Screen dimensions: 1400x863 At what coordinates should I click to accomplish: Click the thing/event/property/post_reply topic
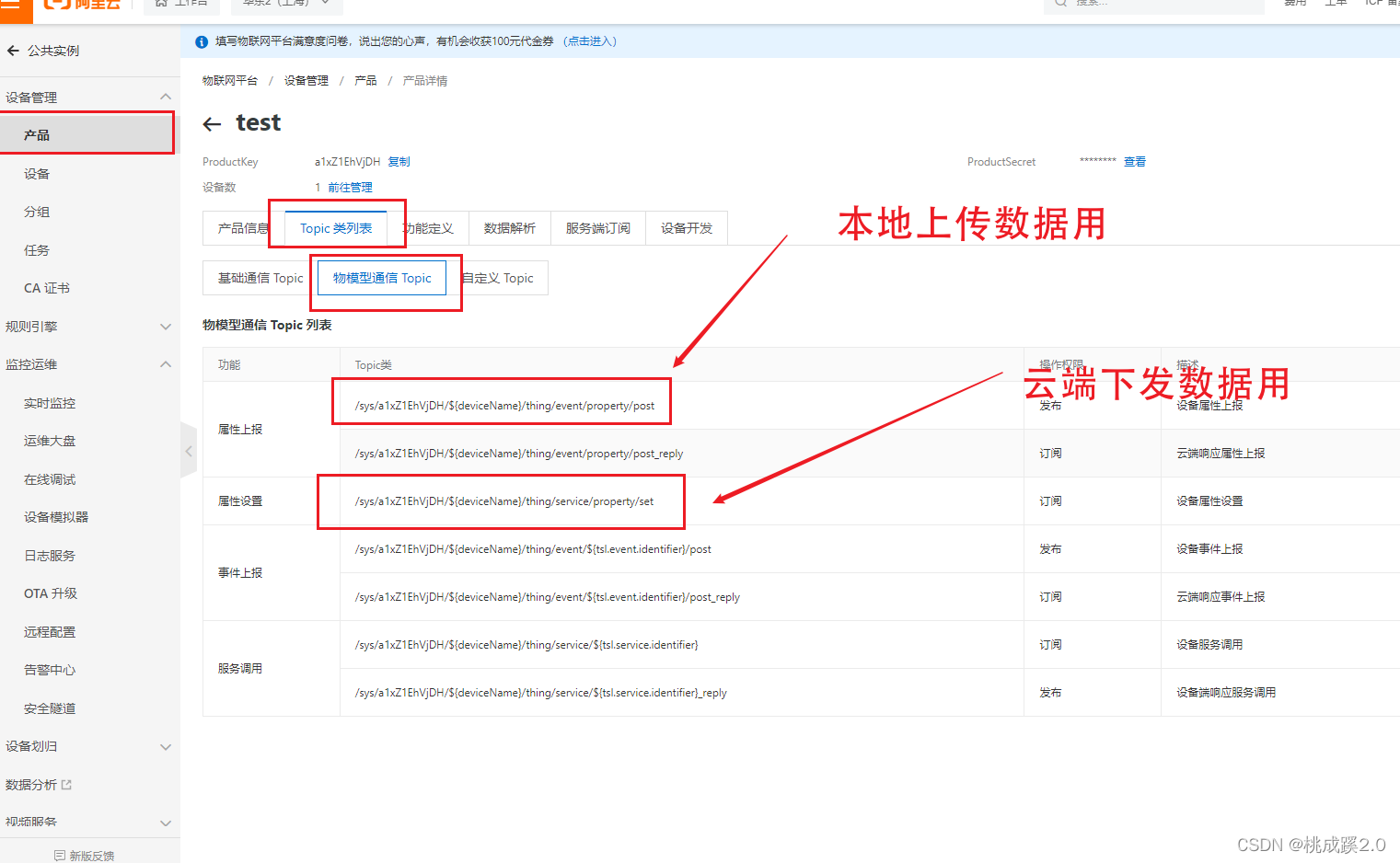[519, 454]
